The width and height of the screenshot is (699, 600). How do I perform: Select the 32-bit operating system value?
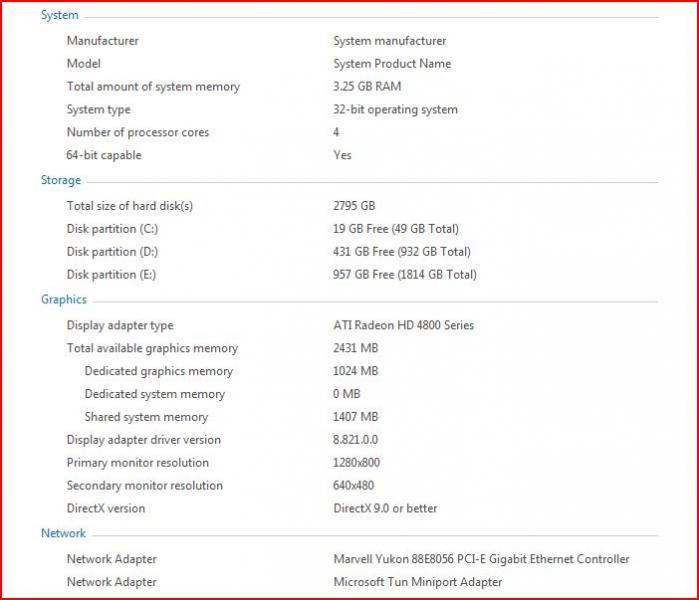[395, 109]
